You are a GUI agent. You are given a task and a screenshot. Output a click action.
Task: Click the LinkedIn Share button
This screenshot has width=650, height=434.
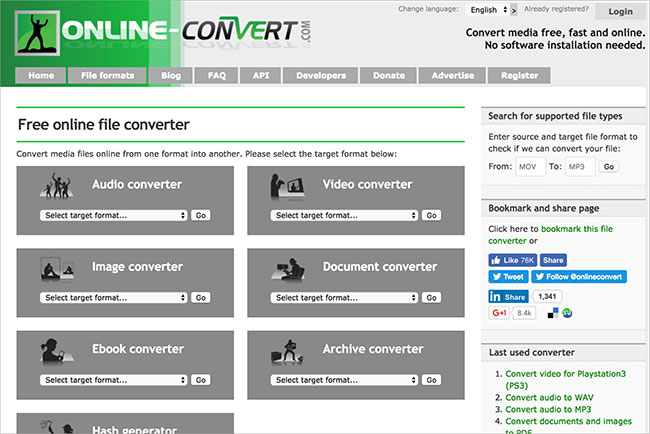[508, 296]
